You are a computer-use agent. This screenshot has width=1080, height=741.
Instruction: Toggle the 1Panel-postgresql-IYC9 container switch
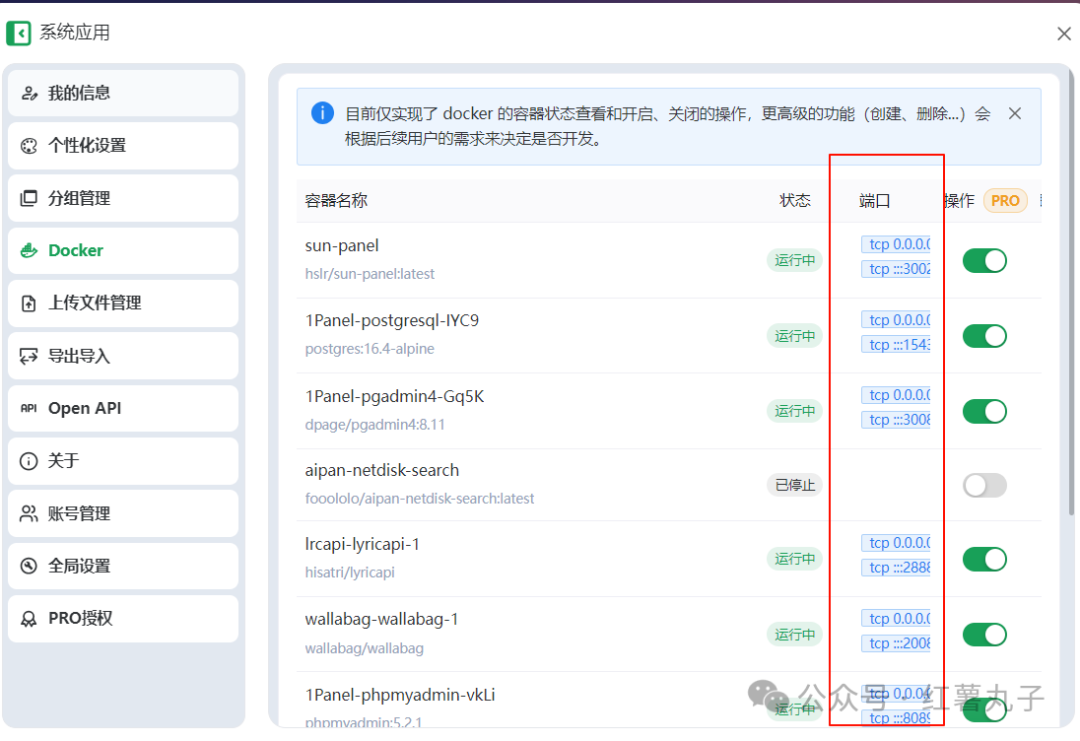(x=984, y=336)
